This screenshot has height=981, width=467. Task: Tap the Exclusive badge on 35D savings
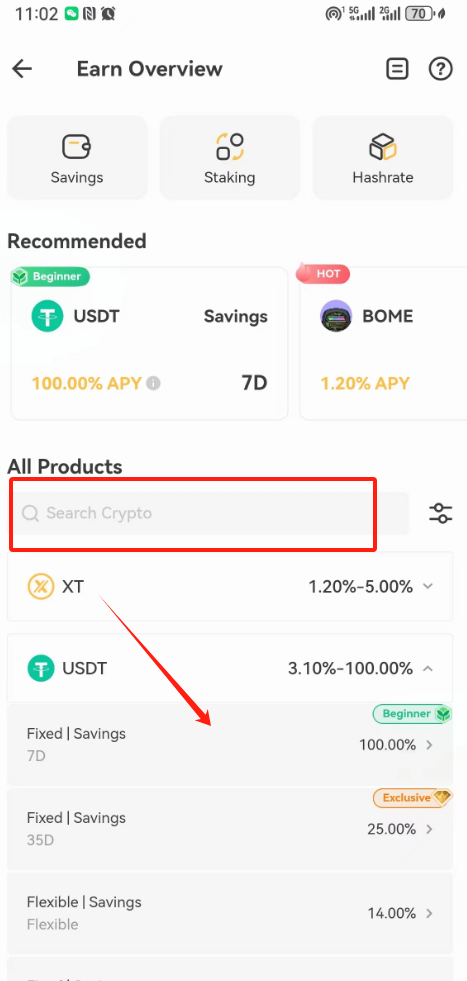pos(412,798)
